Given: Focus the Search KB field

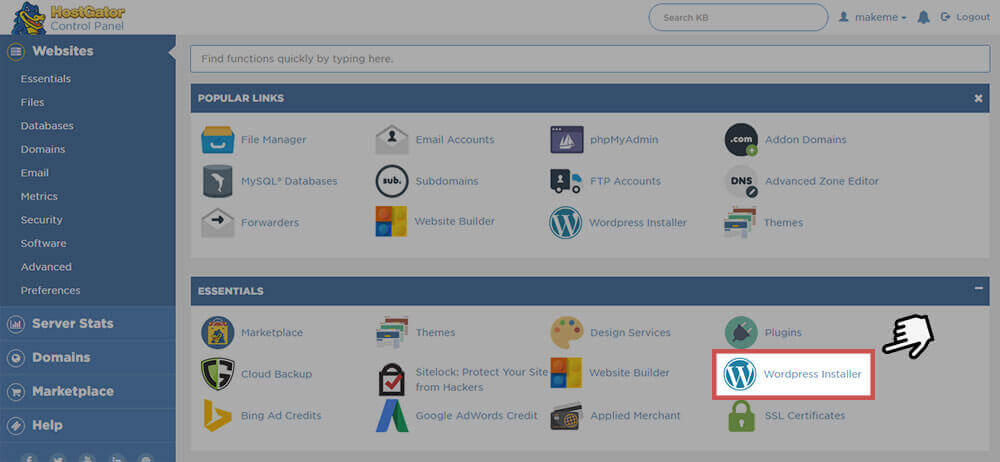Looking at the screenshot, I should point(738,17).
